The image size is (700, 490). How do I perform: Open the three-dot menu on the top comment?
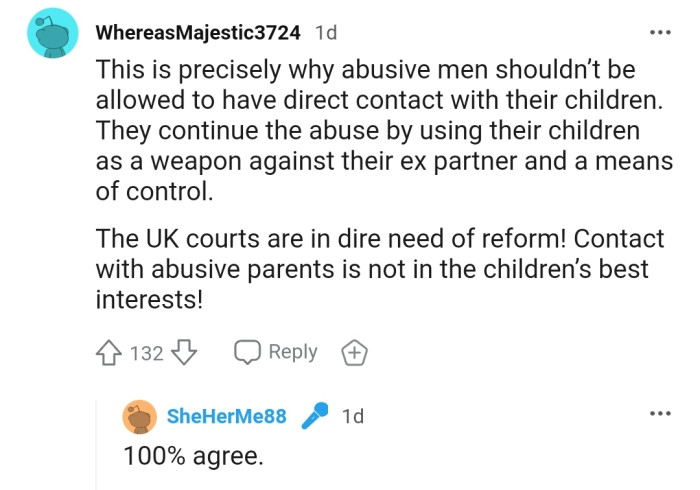pos(659,32)
